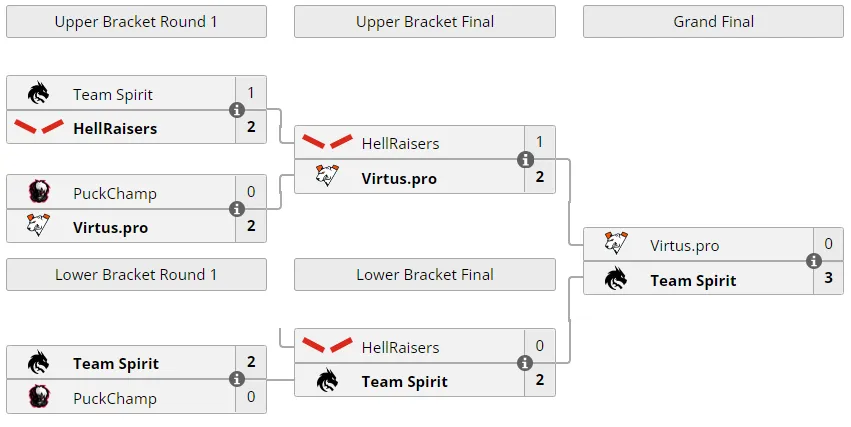Open HellRaisers link in Lower Bracket Final
The width and height of the screenshot is (851, 427).
[401, 347]
